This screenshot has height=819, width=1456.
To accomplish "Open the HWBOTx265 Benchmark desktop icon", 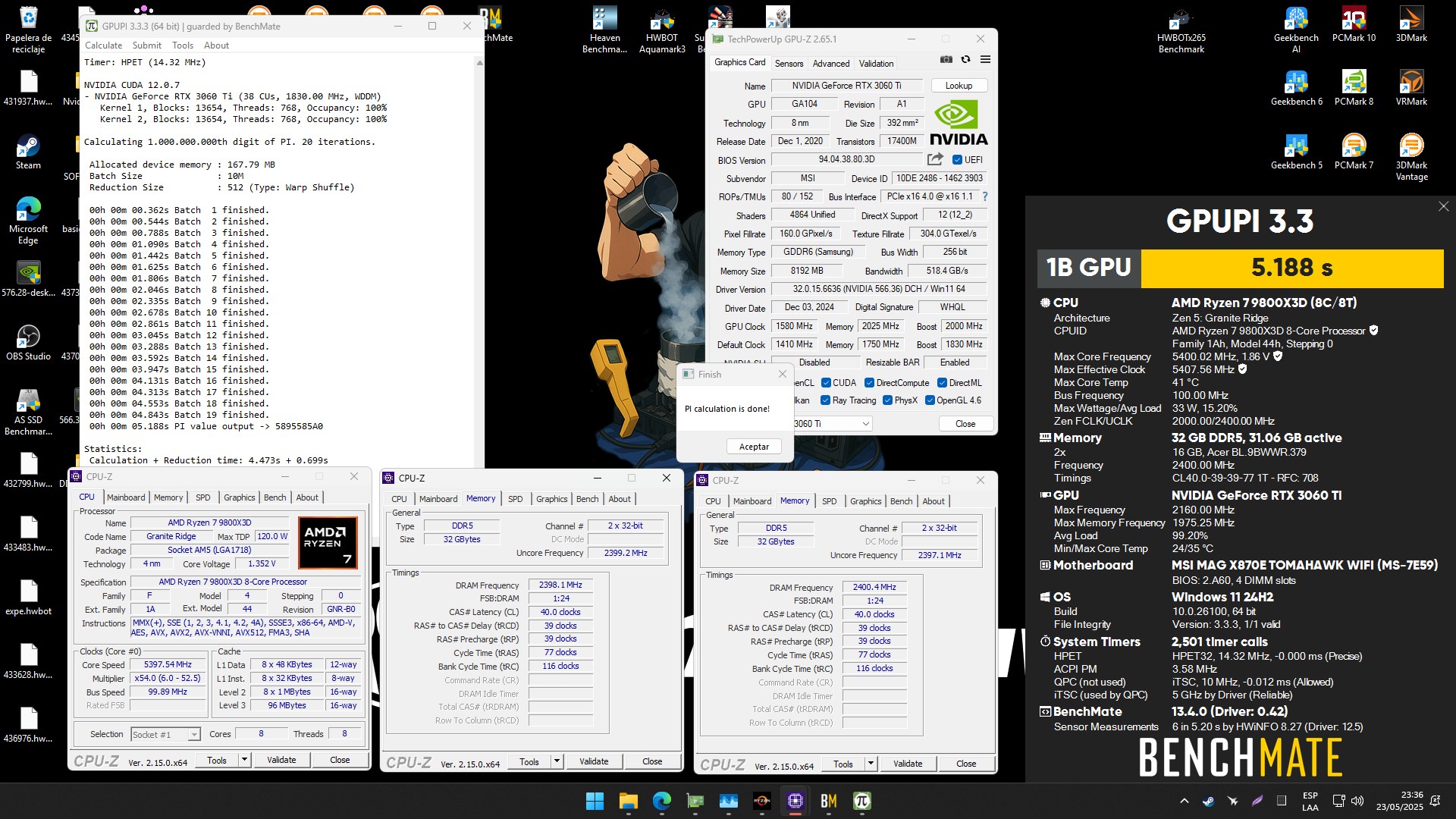I will (1181, 30).
